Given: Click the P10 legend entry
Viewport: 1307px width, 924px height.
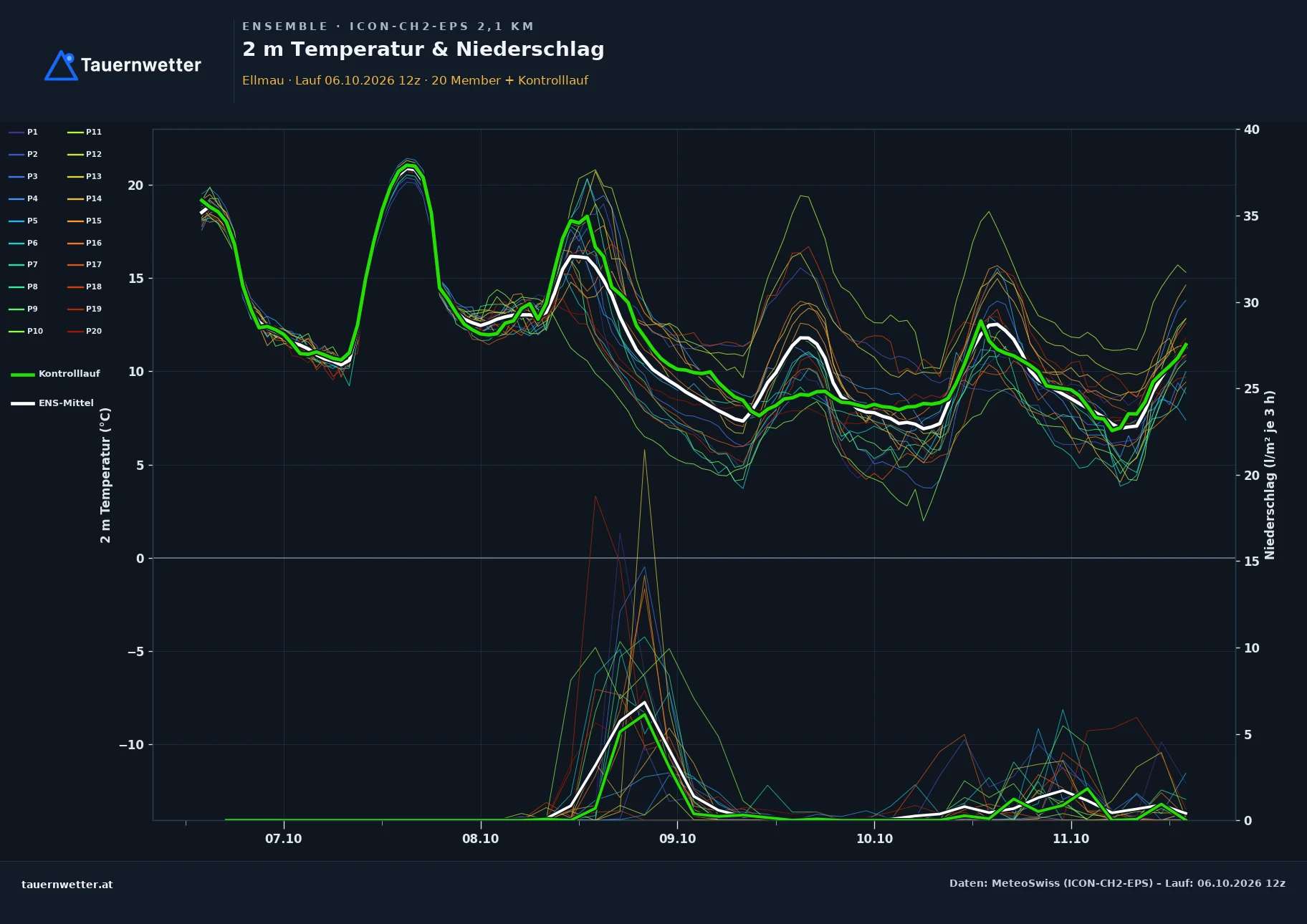Looking at the screenshot, I should point(26,331).
